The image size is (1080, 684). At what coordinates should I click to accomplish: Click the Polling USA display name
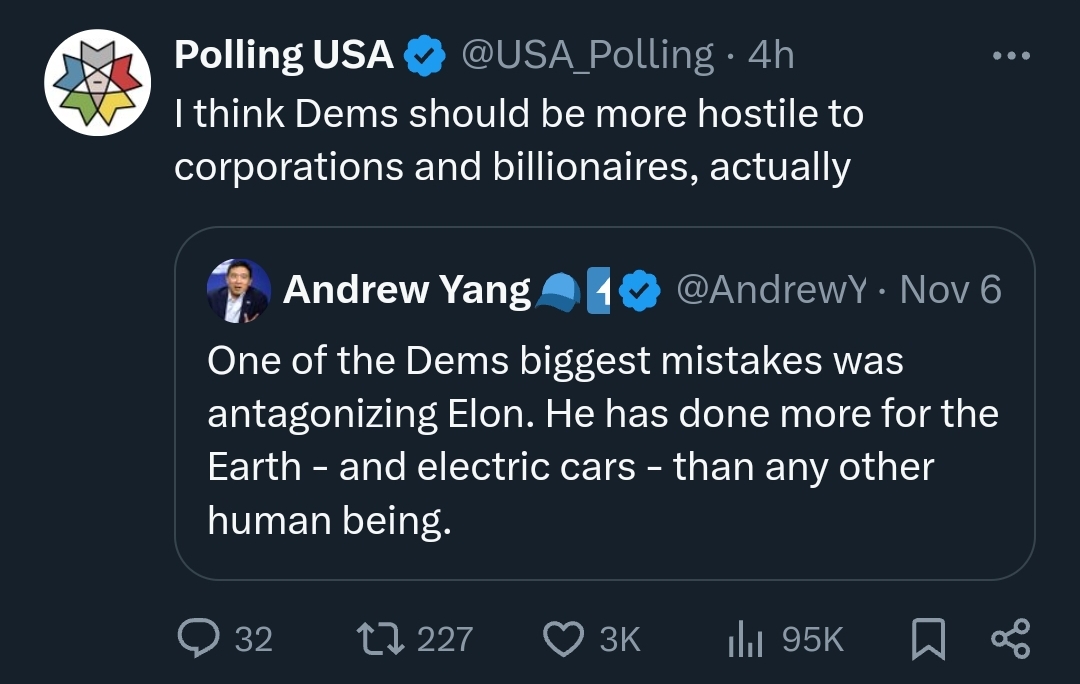click(x=284, y=55)
